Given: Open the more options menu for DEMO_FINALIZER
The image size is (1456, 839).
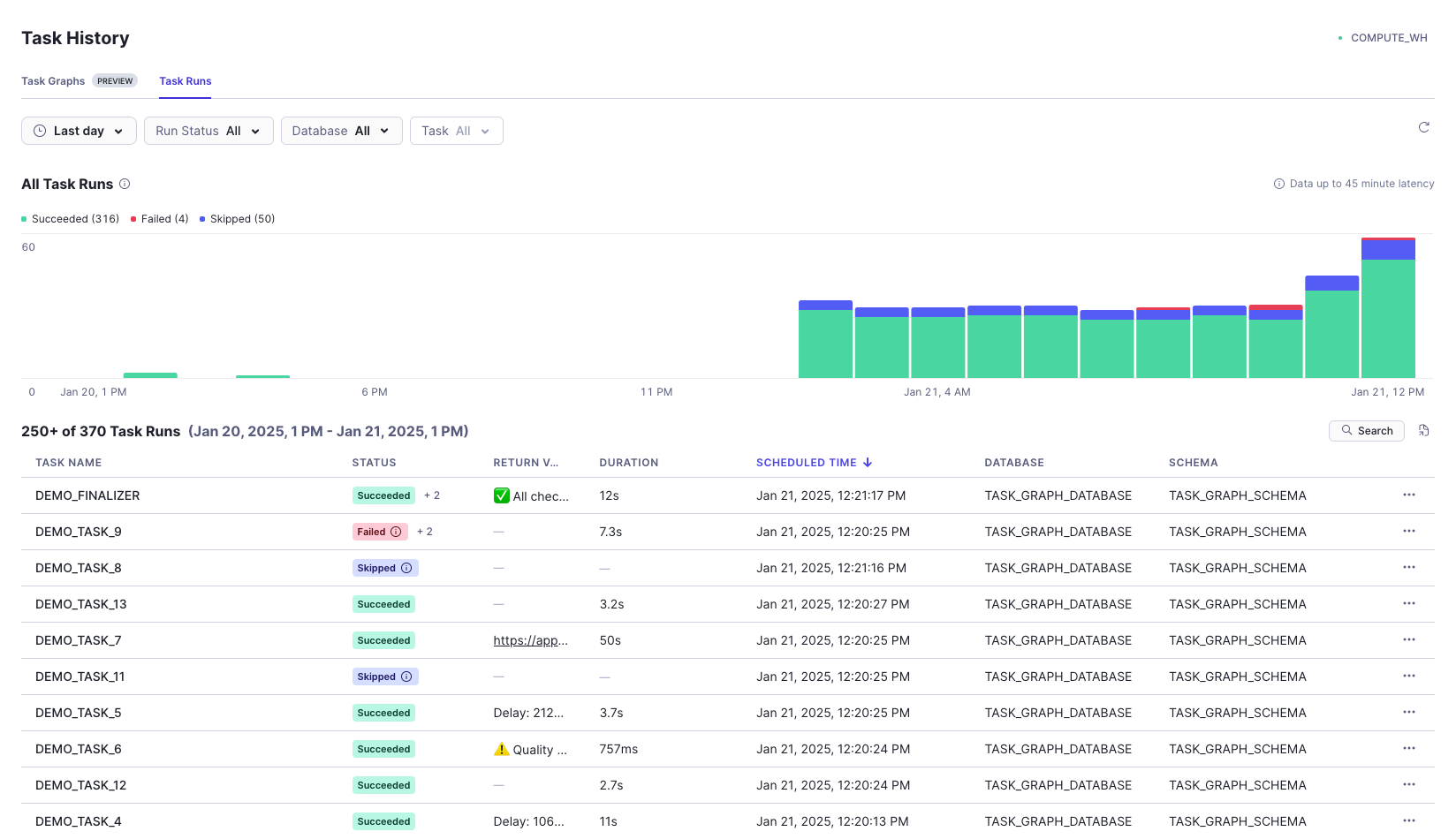Looking at the screenshot, I should (x=1409, y=495).
